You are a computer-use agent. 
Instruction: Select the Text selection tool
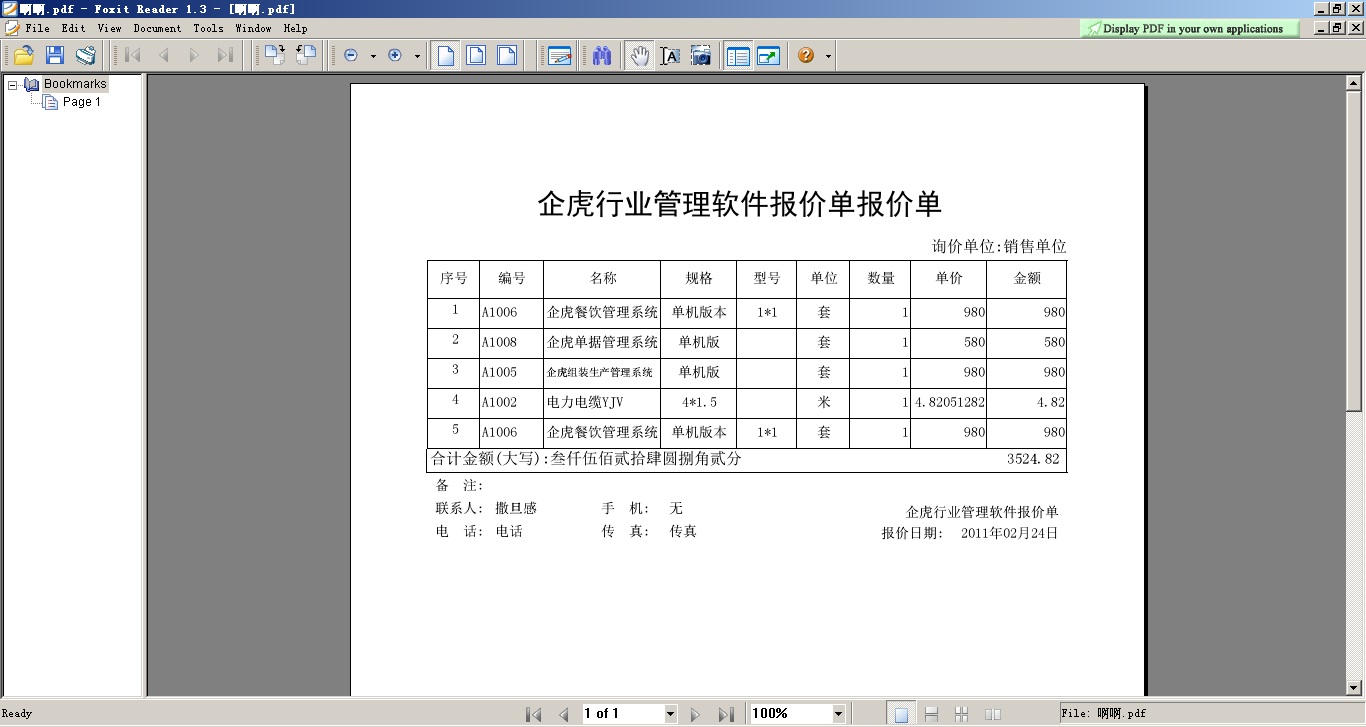click(x=670, y=56)
